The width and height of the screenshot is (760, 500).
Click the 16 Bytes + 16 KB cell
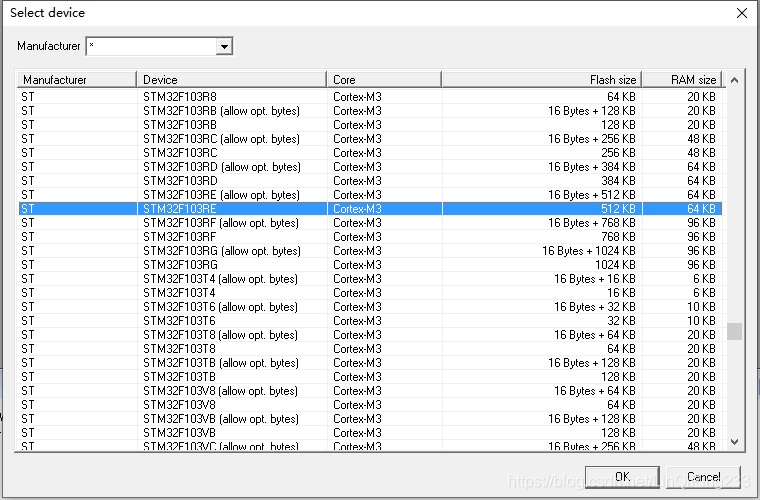595,279
